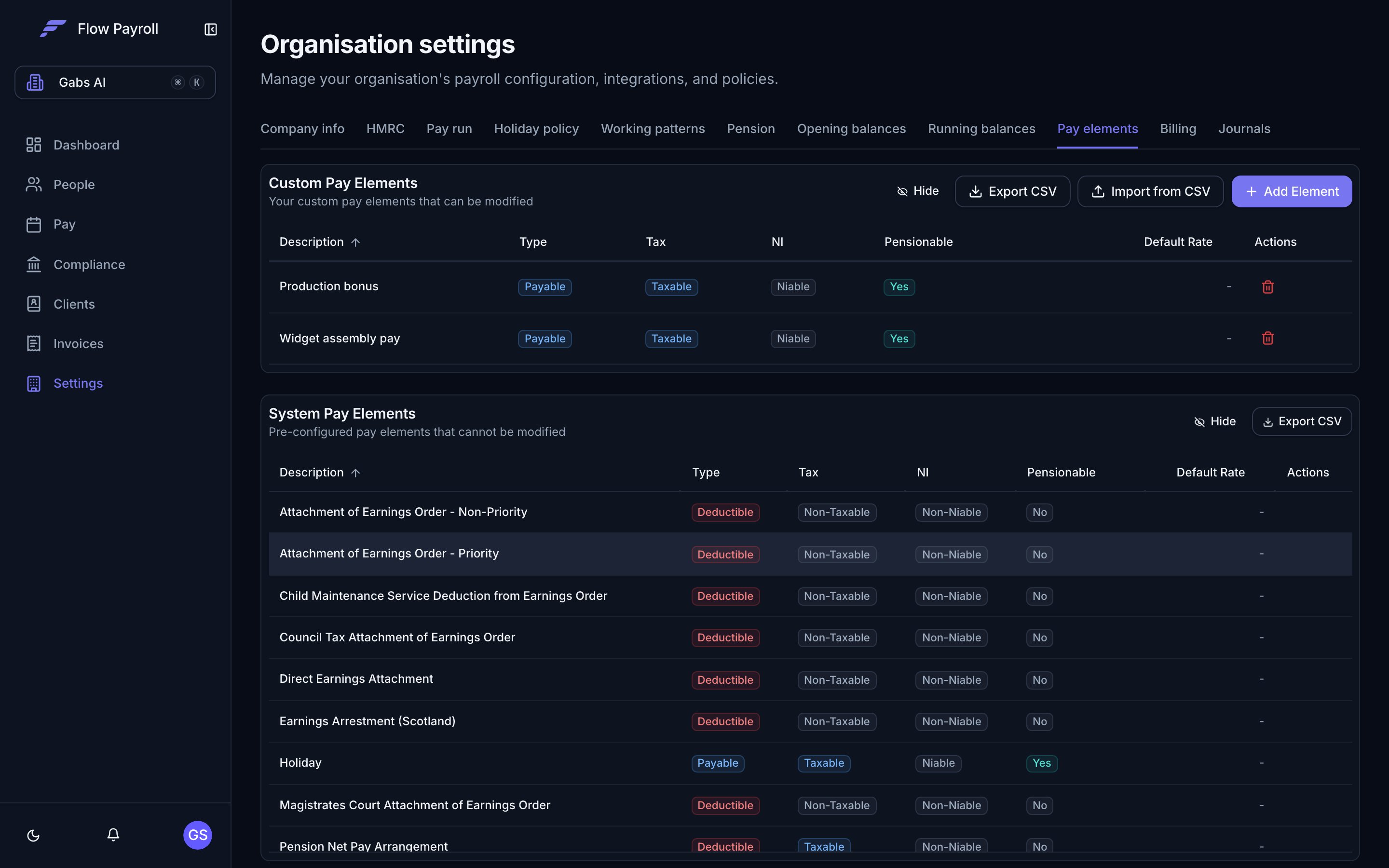Collapse the sidebar with the panel icon
Viewport: 1389px width, 868px height.
click(x=211, y=29)
